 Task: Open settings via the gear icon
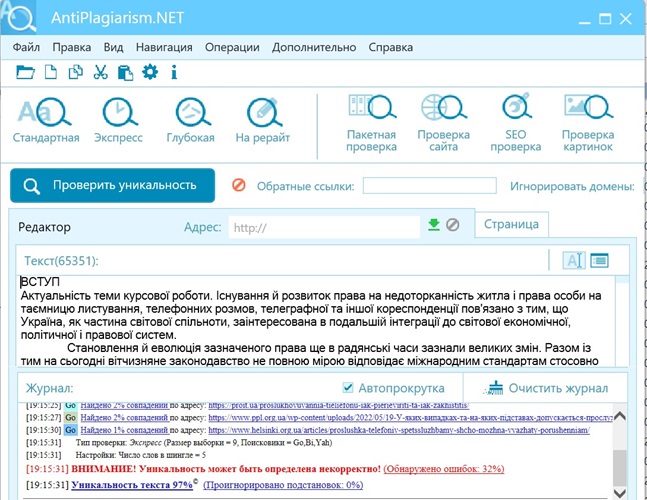pyautogui.click(x=150, y=72)
